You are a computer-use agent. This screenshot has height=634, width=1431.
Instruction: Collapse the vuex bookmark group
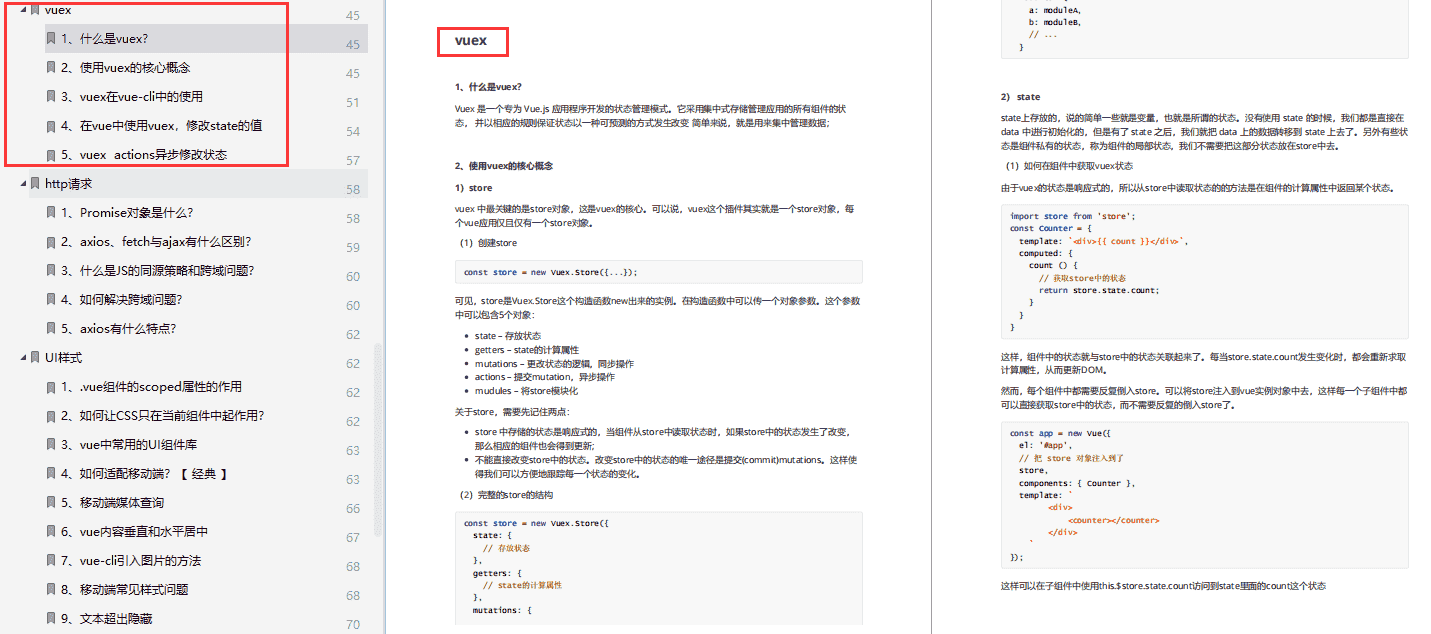[23, 10]
